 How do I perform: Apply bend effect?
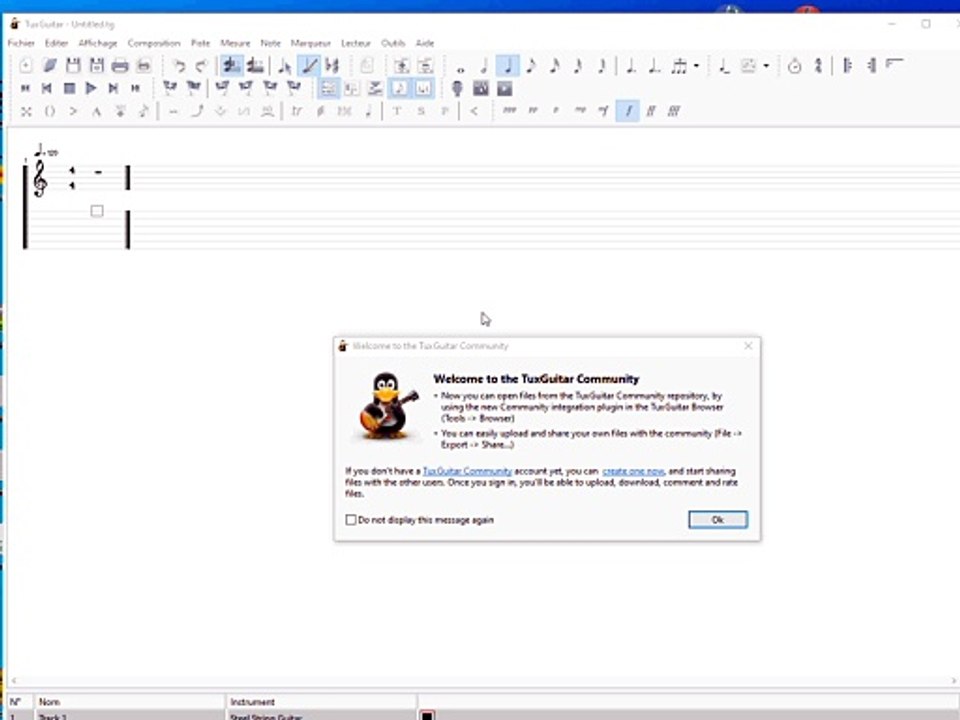coord(197,111)
